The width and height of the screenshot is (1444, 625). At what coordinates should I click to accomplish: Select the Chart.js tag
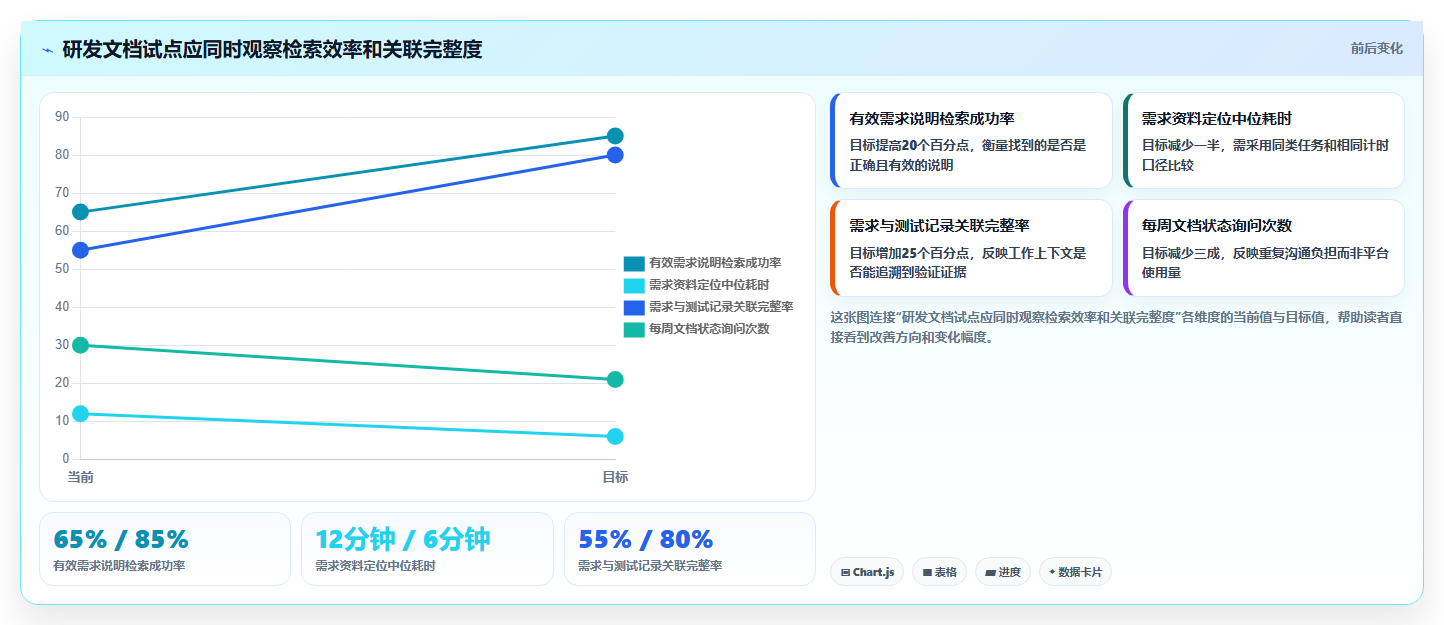click(867, 572)
